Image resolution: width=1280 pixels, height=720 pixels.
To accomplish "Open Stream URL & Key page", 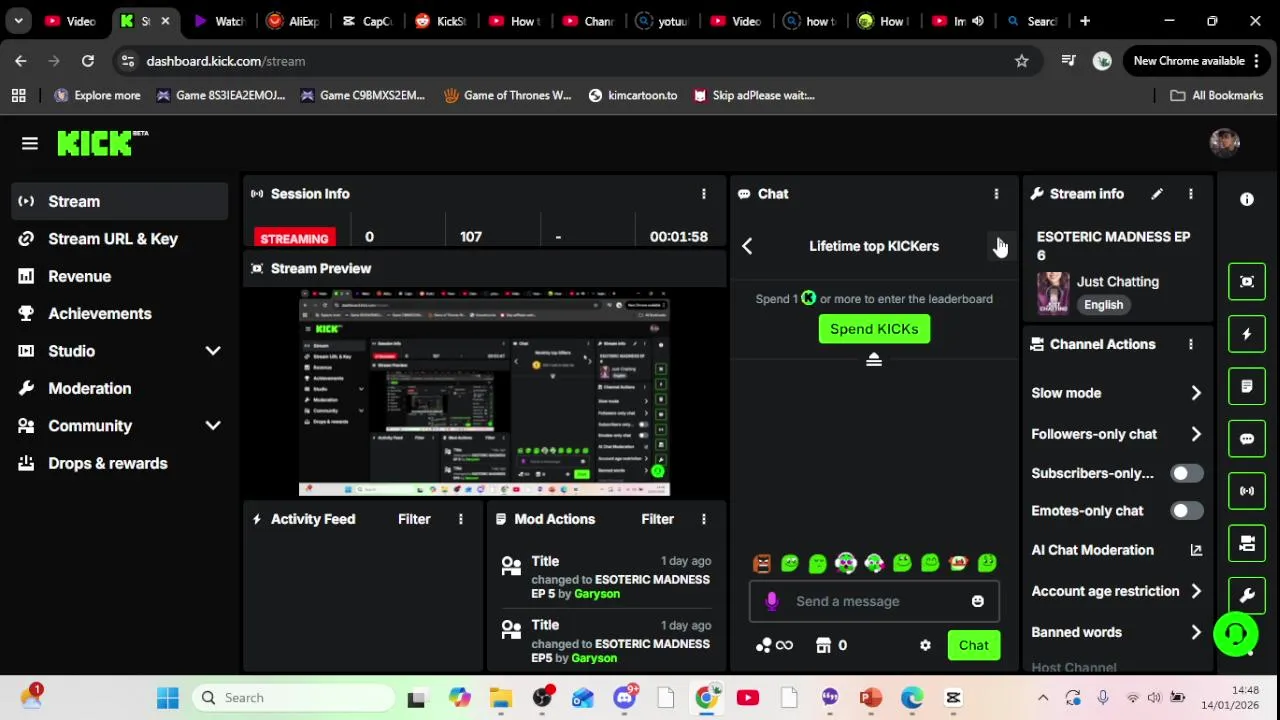I will tap(120, 239).
